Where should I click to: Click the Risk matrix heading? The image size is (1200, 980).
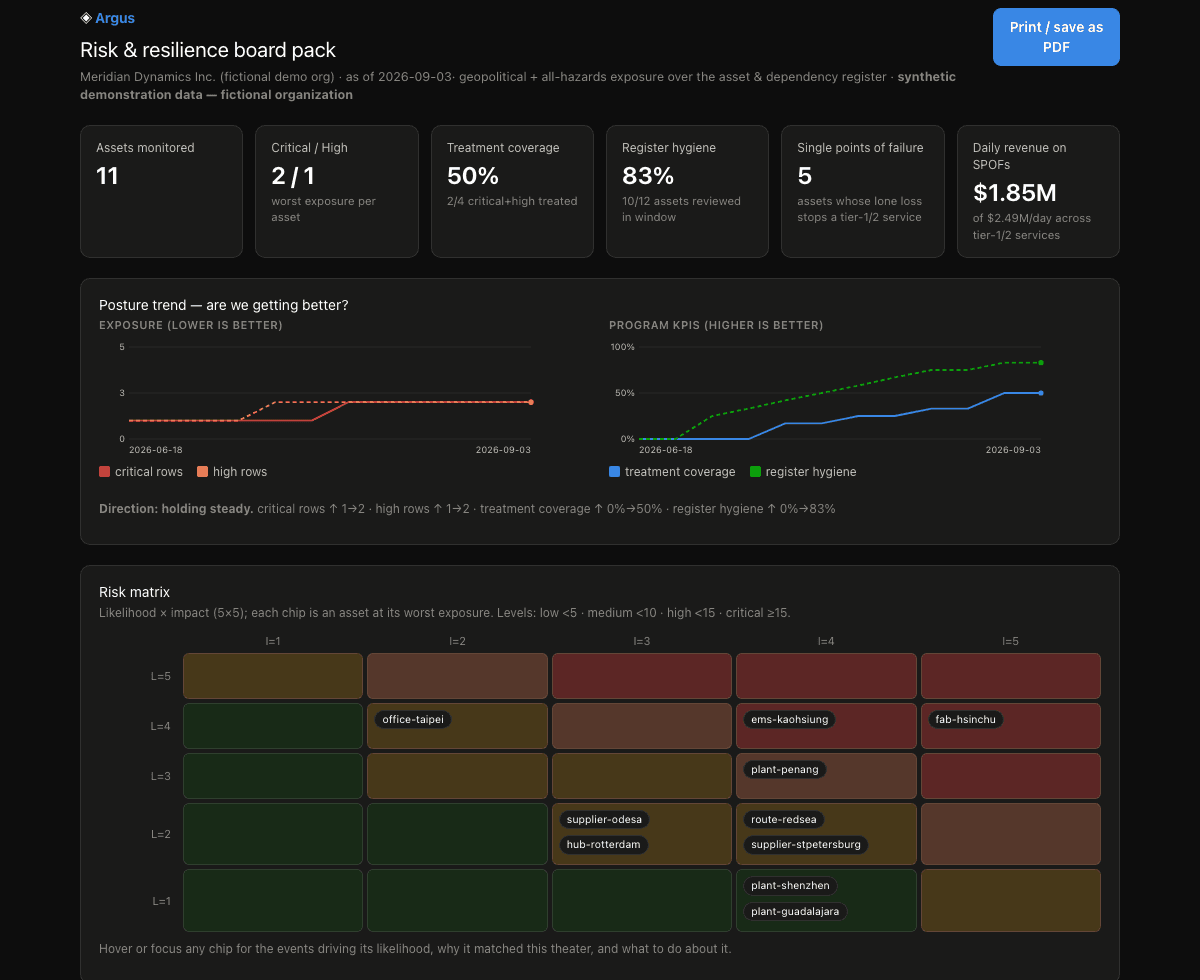[x=134, y=592]
